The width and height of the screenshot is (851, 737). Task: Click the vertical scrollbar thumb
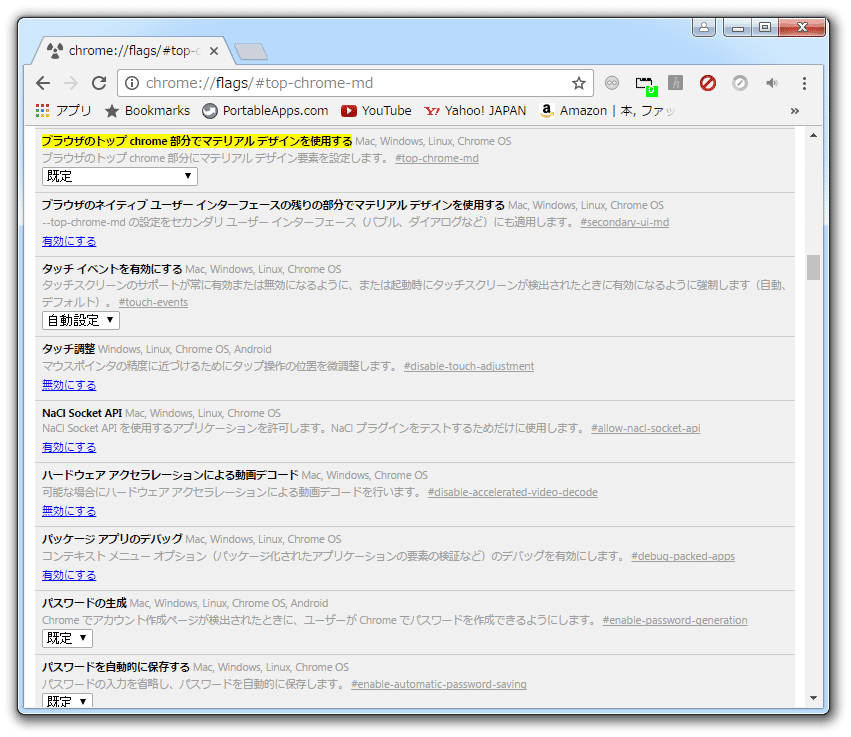pos(813,267)
